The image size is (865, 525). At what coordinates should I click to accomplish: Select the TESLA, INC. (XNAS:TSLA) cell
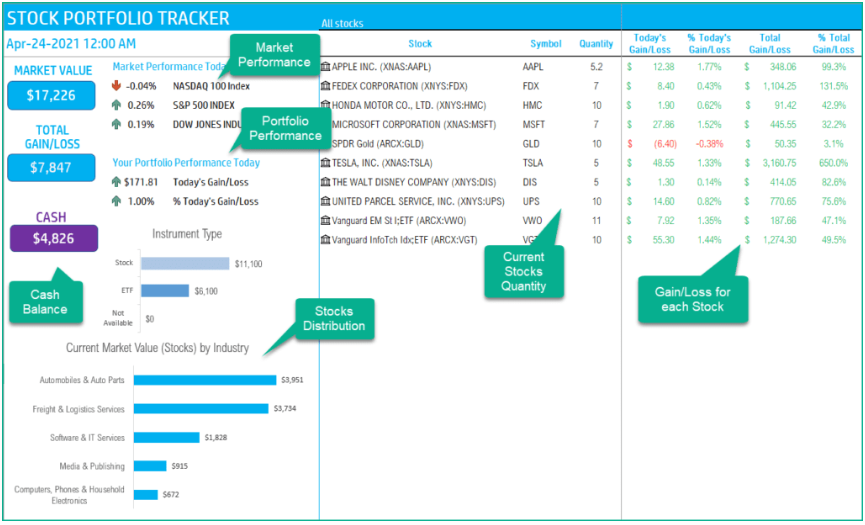pos(382,163)
